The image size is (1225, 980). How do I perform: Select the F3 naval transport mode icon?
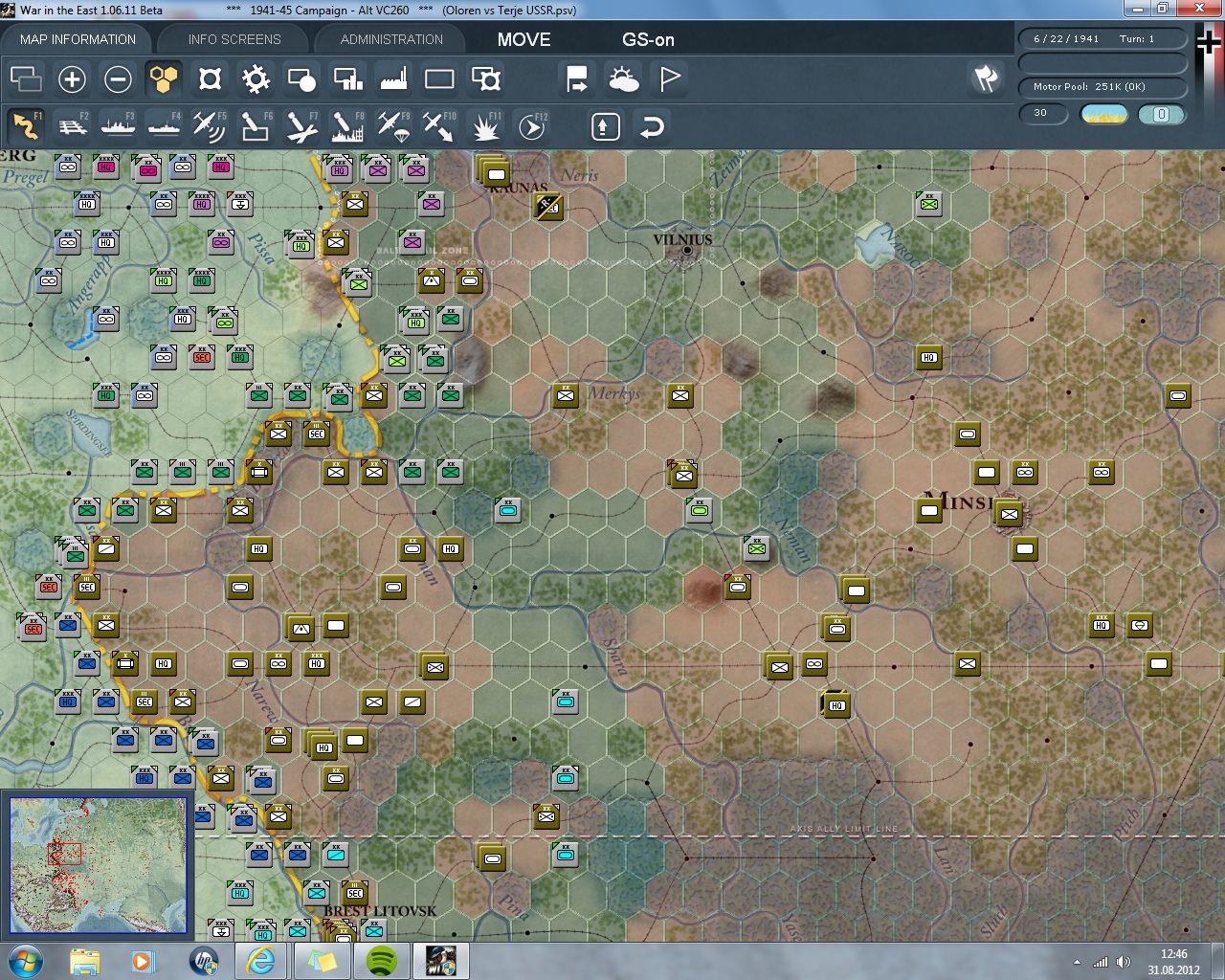pyautogui.click(x=118, y=126)
